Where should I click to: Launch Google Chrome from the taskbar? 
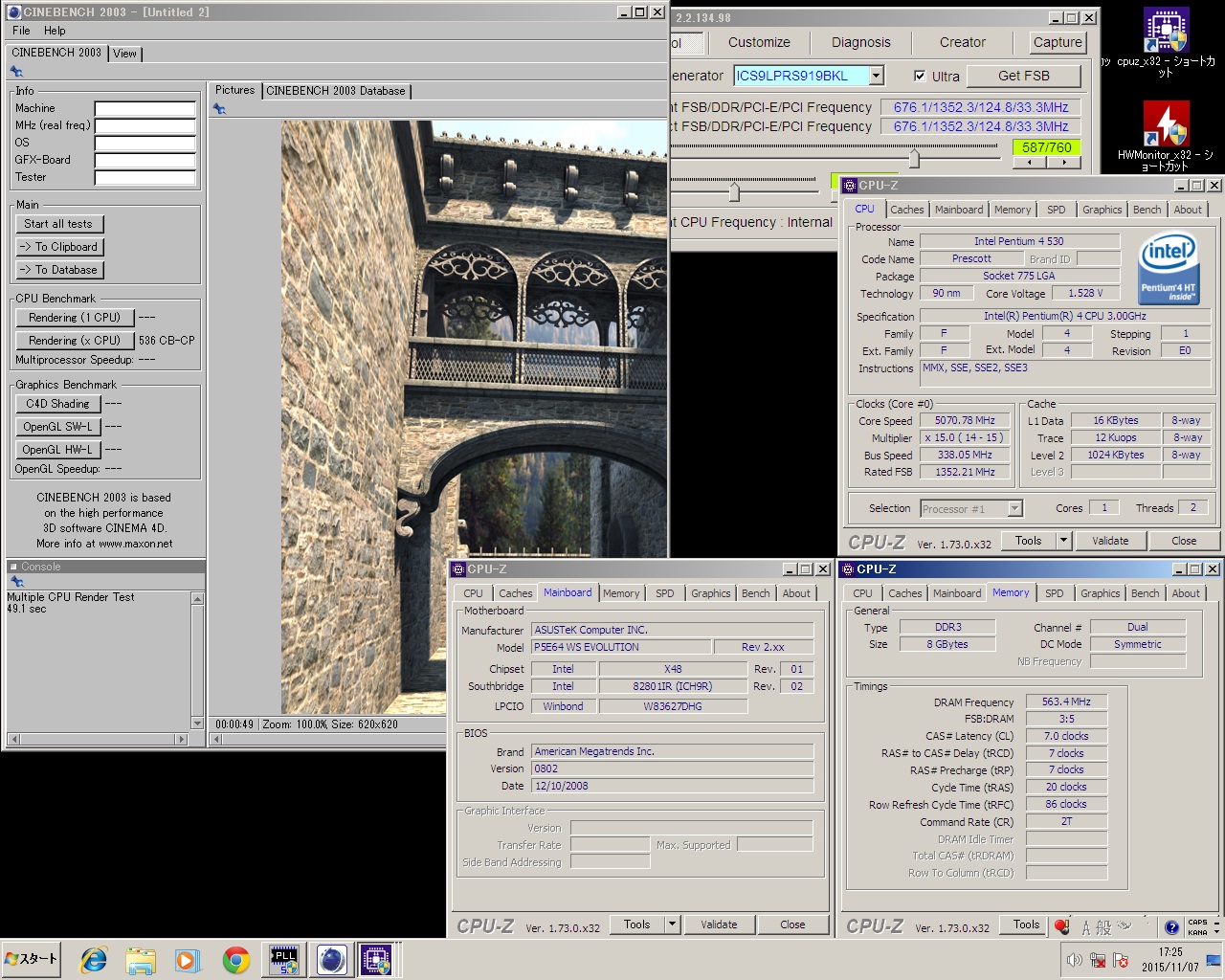point(235,960)
